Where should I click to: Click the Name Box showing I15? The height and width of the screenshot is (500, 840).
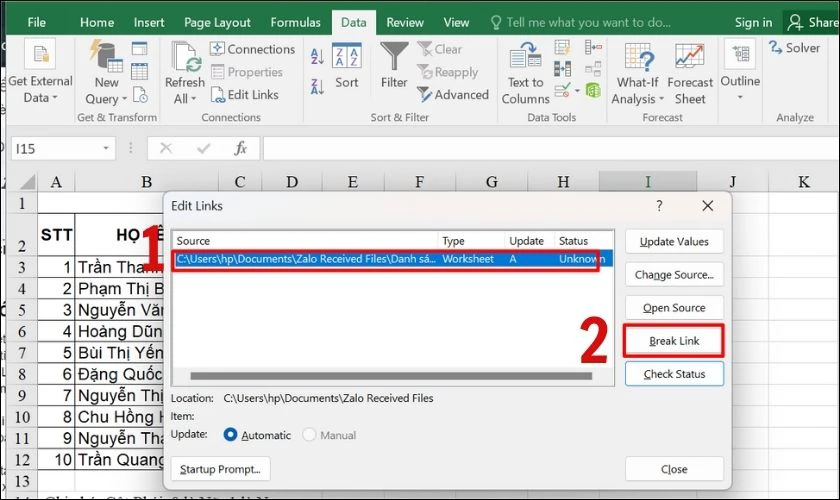(56, 148)
